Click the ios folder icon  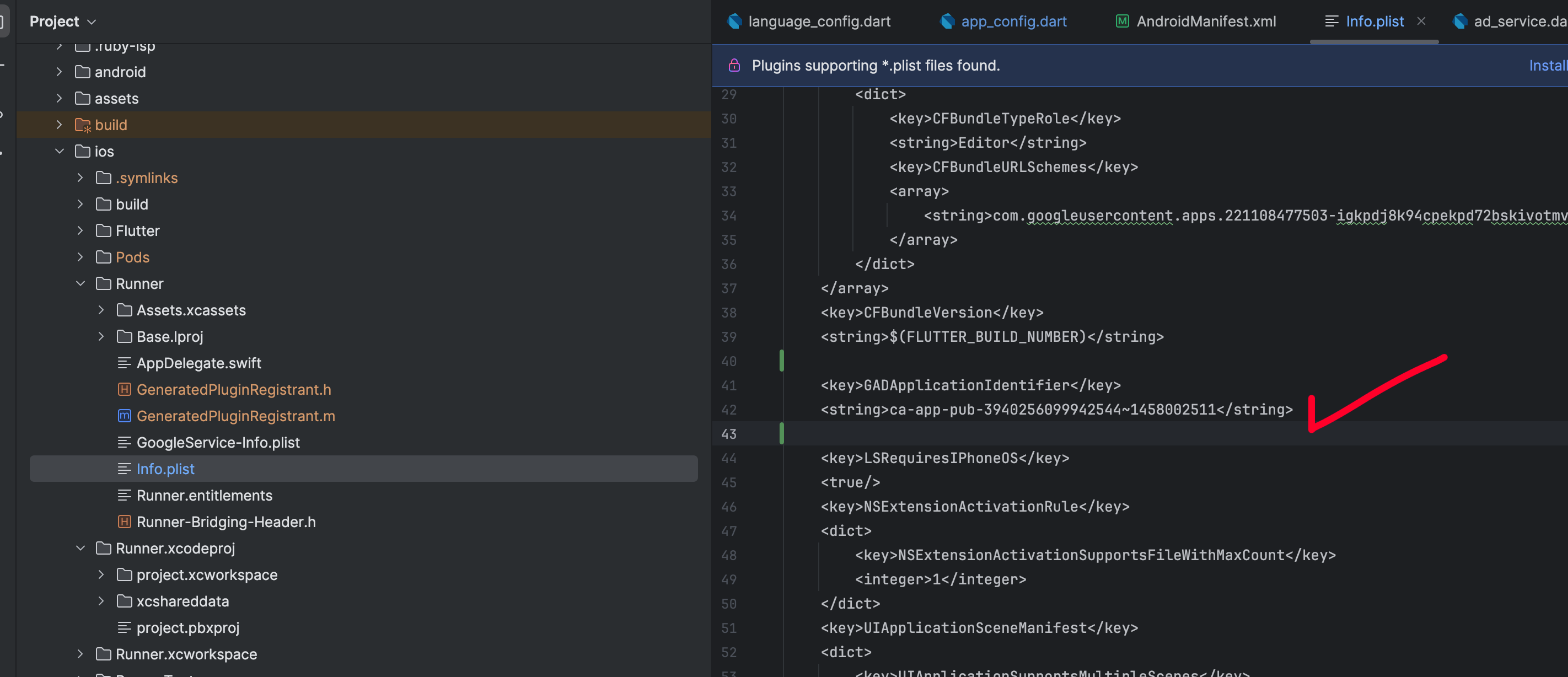click(82, 151)
